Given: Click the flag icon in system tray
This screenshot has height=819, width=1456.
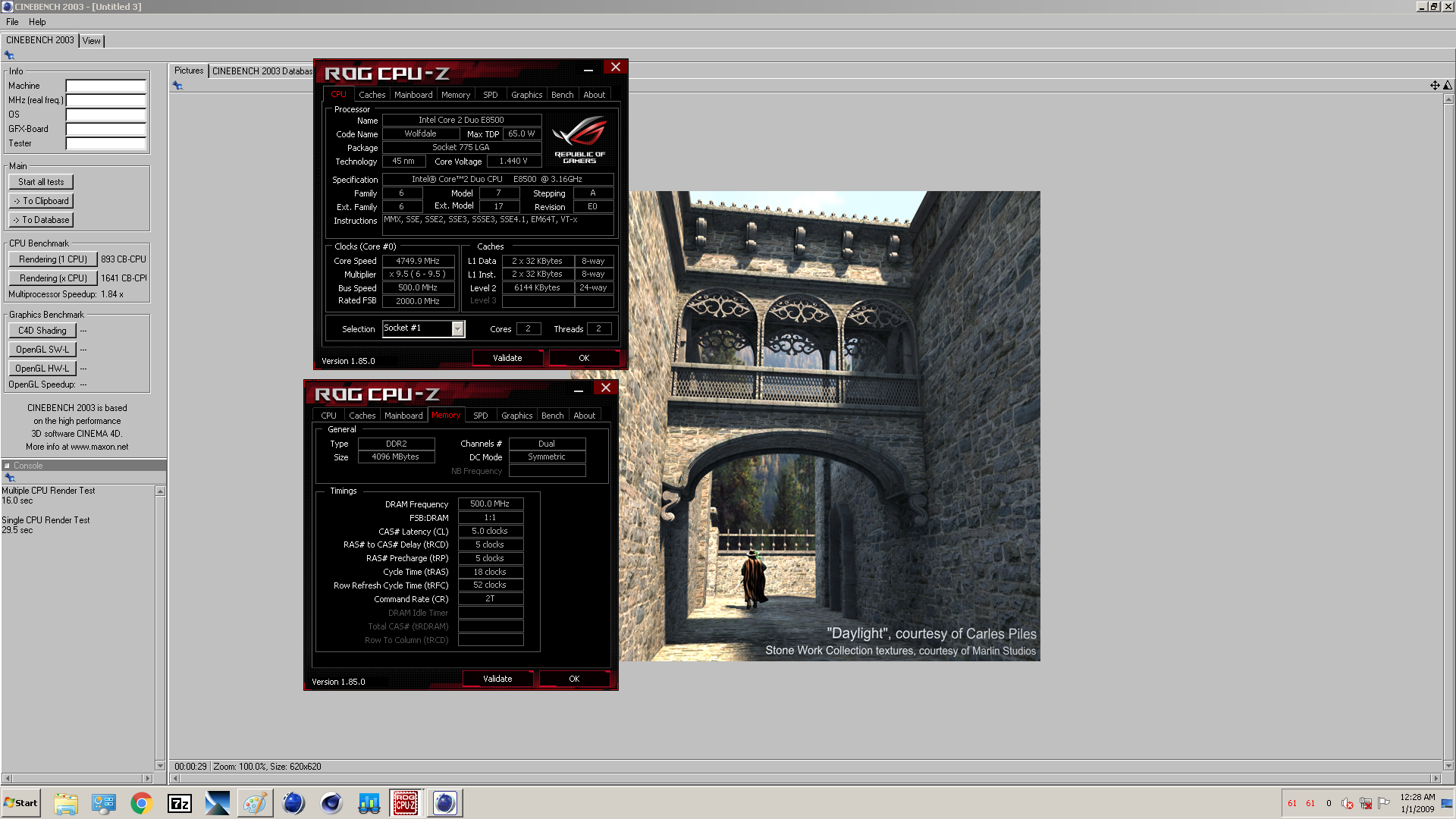Looking at the screenshot, I should pos(1384,803).
